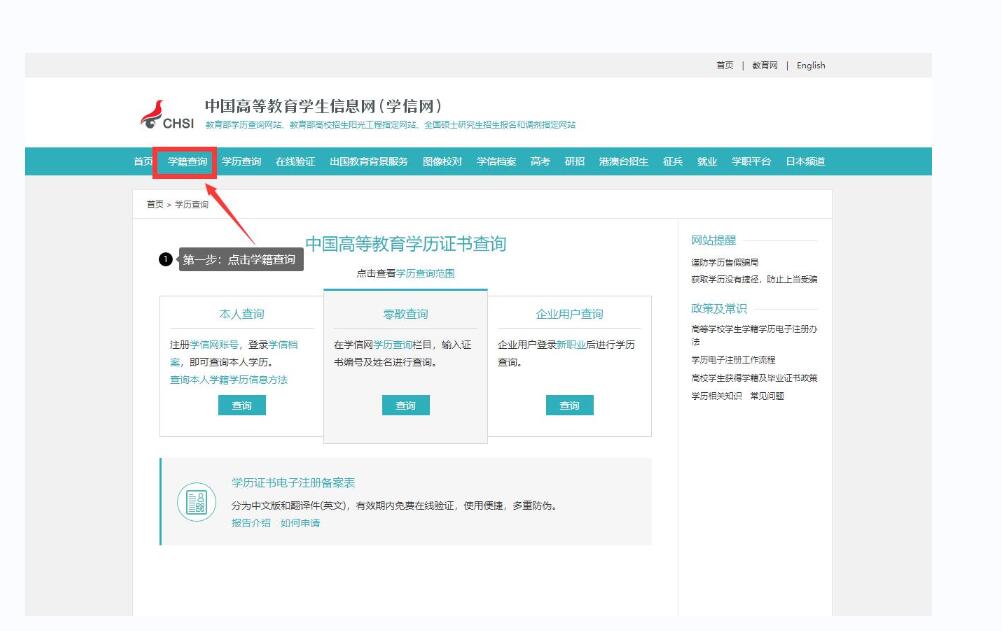Open the 新职业 link in 企业用户查询
The height and width of the screenshot is (631, 1002).
coord(571,345)
